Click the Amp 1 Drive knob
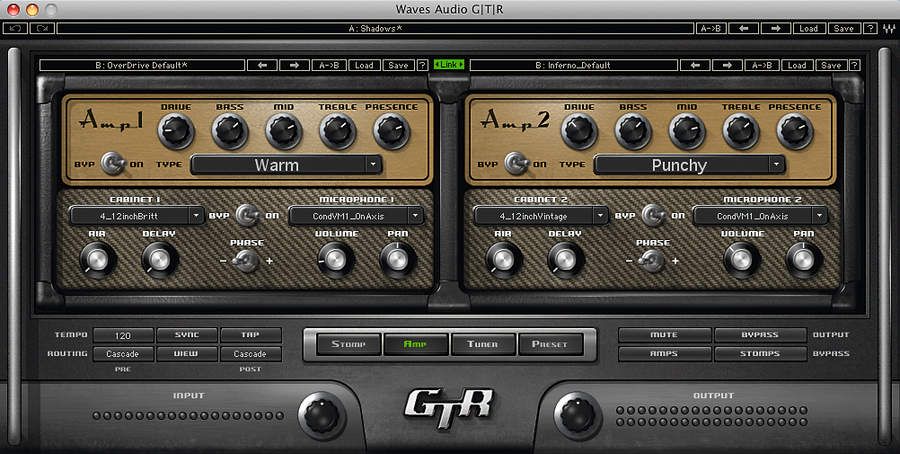Screen dimensions: 900x454 click(x=176, y=131)
